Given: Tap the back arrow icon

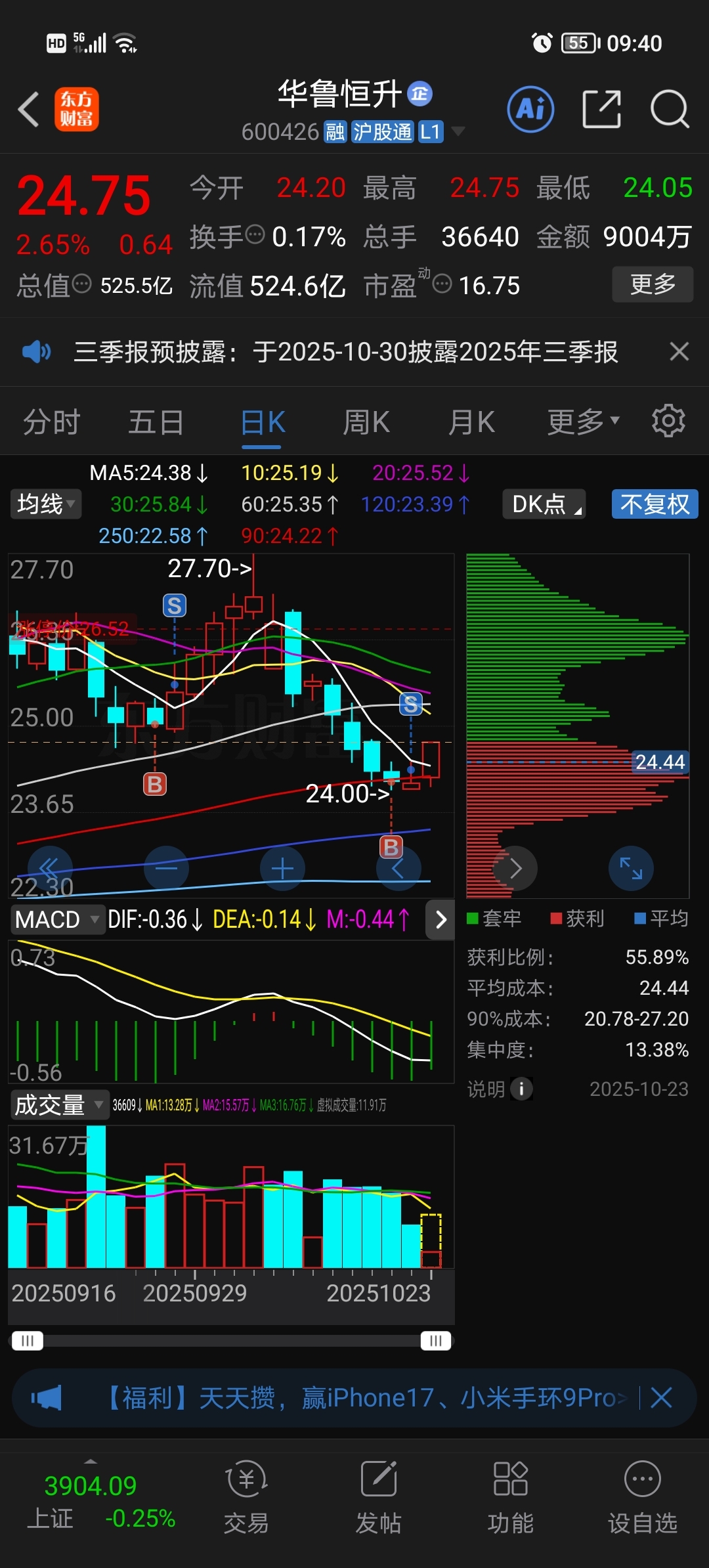Looking at the screenshot, I should (x=29, y=109).
